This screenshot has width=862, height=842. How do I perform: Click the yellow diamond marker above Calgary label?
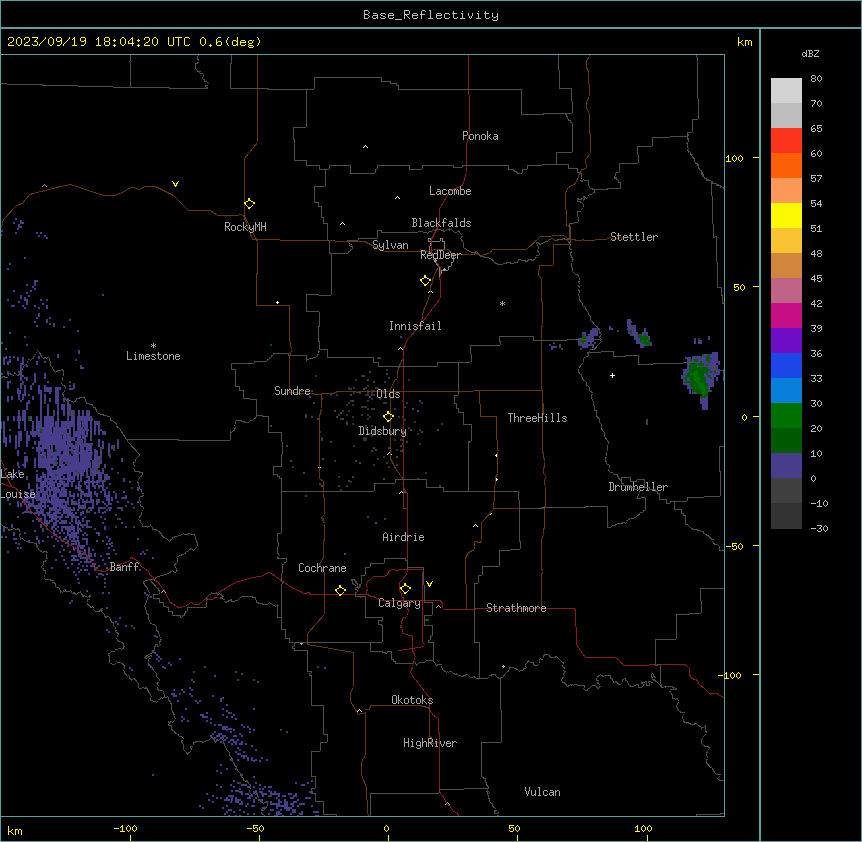click(405, 589)
